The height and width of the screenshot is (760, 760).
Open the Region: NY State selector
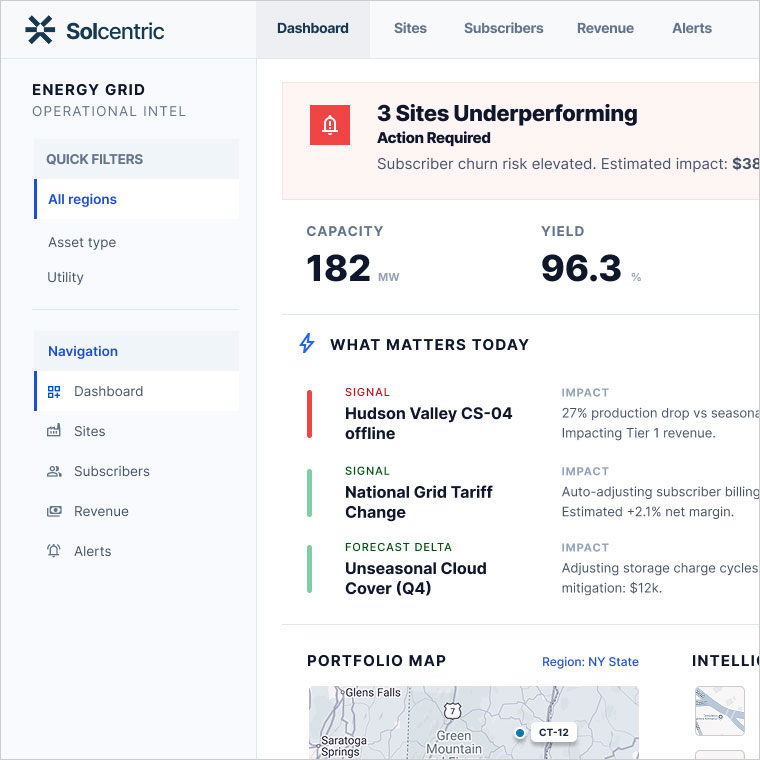click(x=590, y=662)
